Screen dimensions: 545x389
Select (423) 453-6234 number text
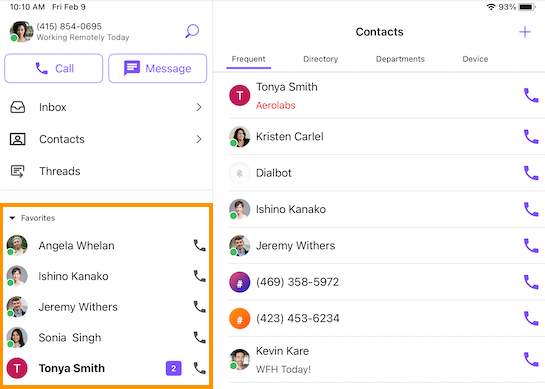(298, 318)
